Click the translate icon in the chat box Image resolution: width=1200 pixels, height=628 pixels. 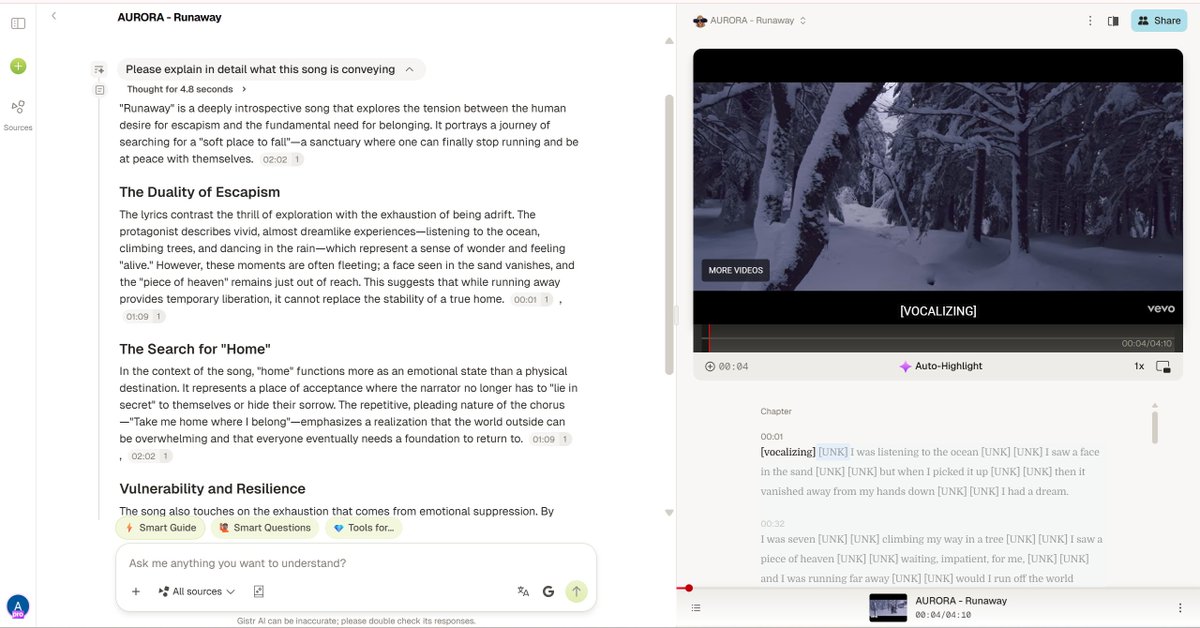pyautogui.click(x=523, y=592)
